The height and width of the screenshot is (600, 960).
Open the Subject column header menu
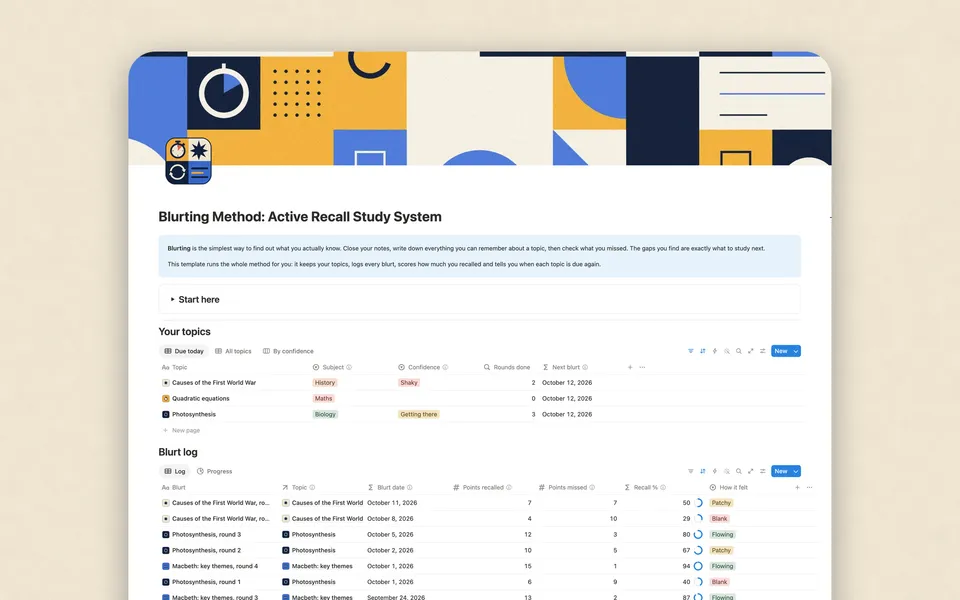(x=332, y=367)
